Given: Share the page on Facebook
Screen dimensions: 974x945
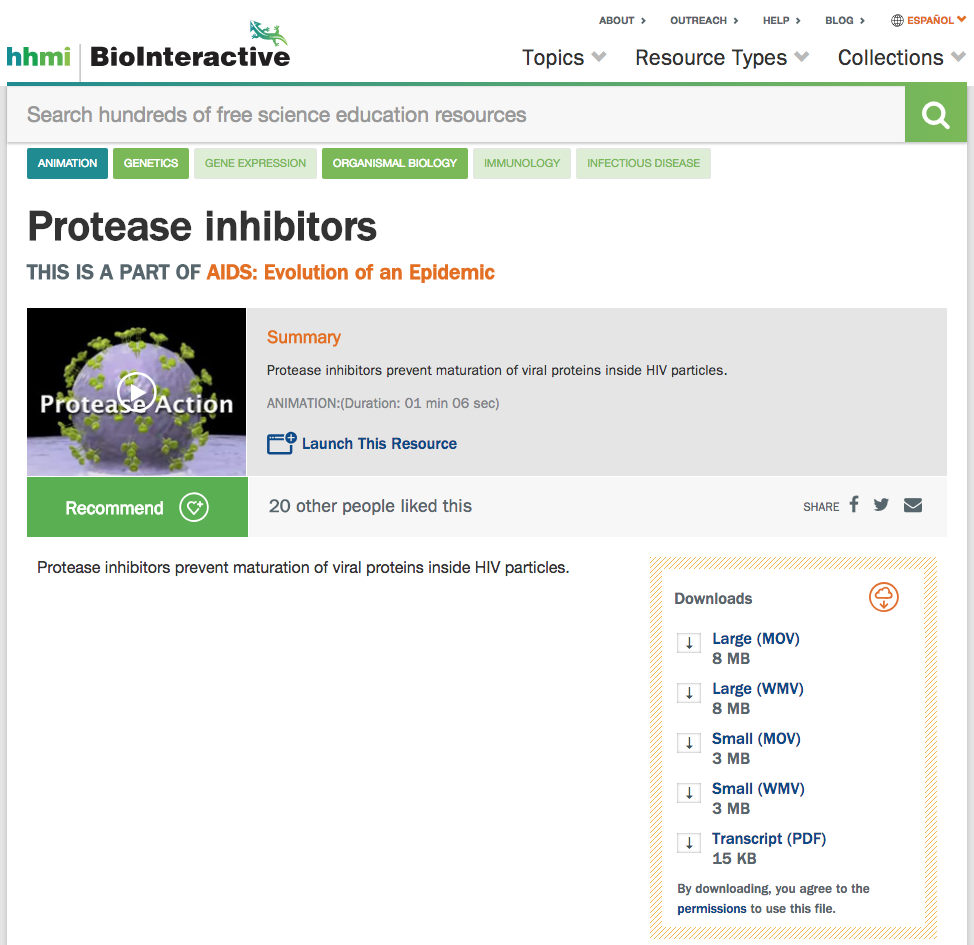Looking at the screenshot, I should 853,506.
